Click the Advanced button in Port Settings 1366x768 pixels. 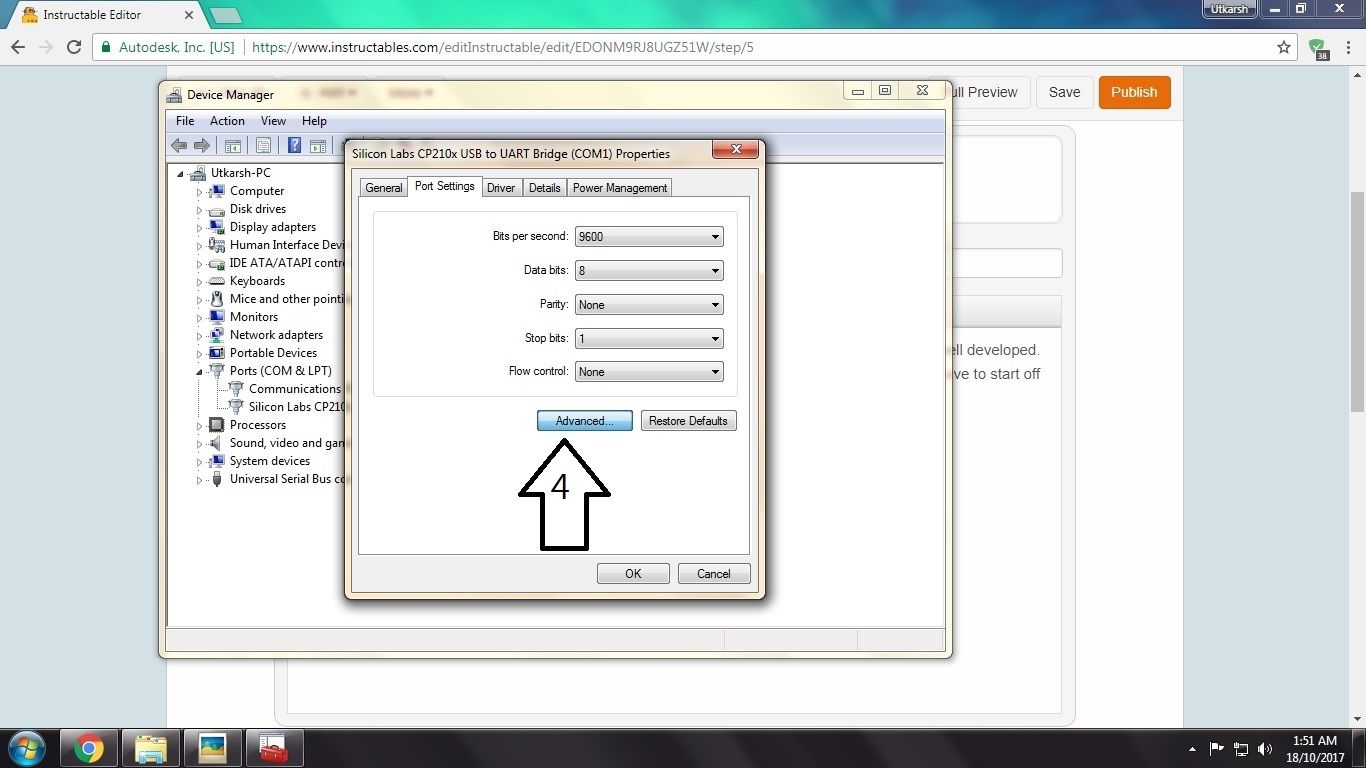point(584,420)
